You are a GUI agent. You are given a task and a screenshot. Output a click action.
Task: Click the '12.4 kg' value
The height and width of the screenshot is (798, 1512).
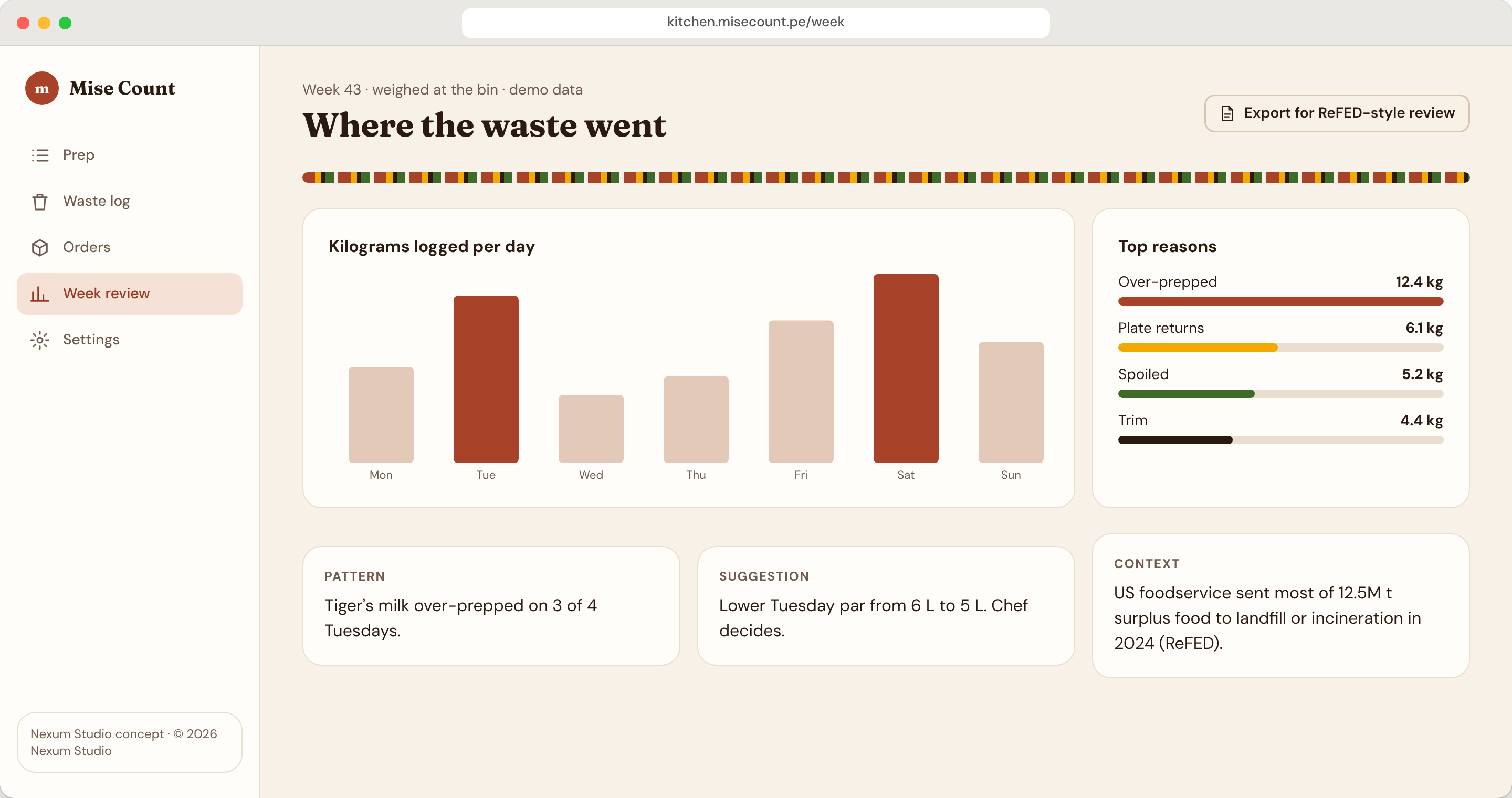coord(1419,281)
